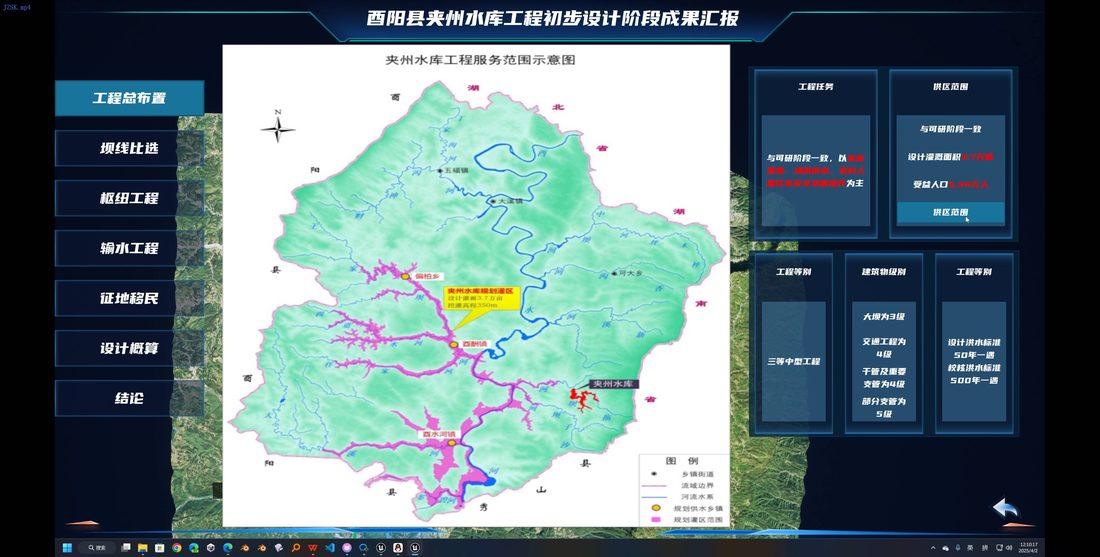Open the orange magnifier search app icon

pos(296,548)
